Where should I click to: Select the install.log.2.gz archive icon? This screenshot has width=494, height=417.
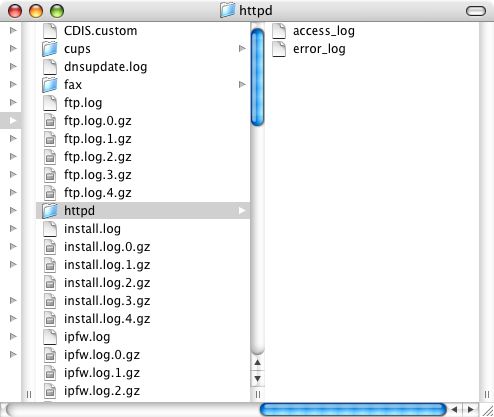(x=50, y=283)
